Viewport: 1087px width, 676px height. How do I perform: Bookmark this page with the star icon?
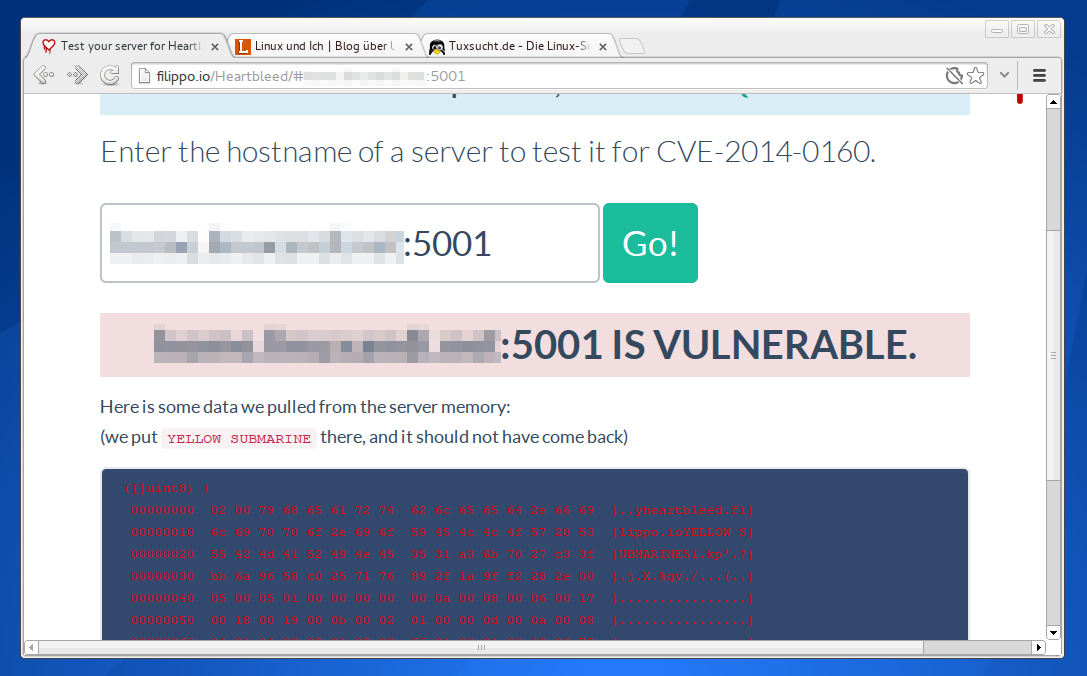[x=975, y=76]
